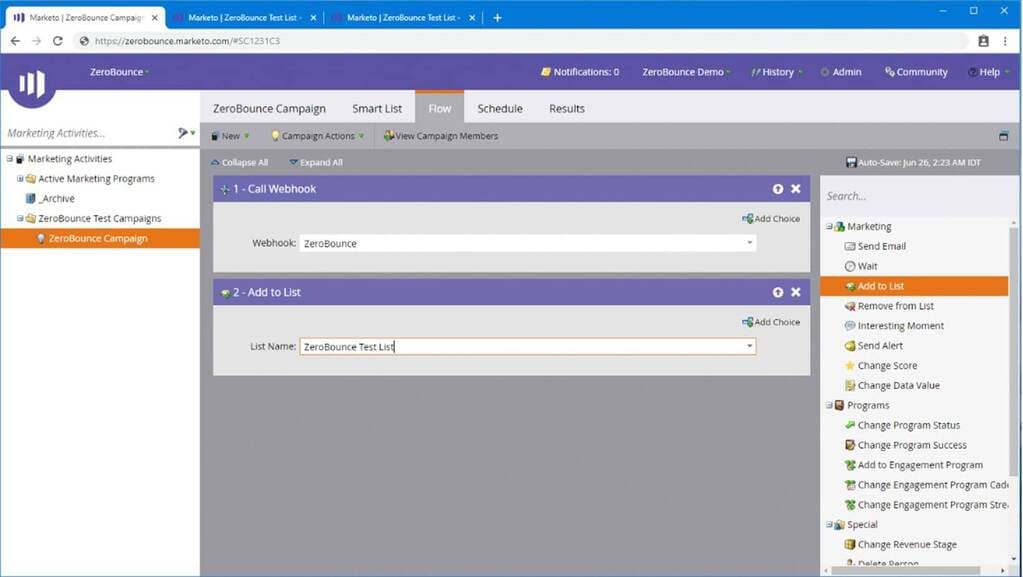This screenshot has height=577, width=1023.
Task: Click the browser extension icon
Action: tap(983, 41)
